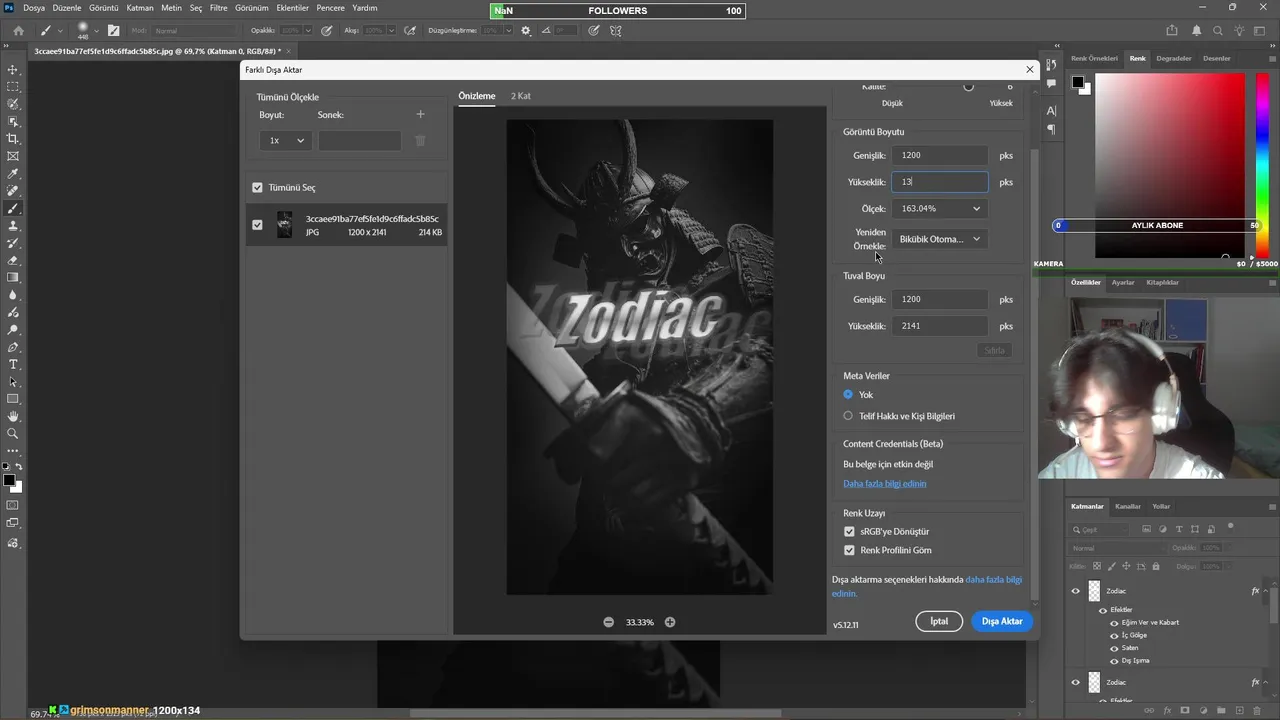Viewport: 1280px width, 720px height.
Task: Open the 1x size dropdown
Action: pyautogui.click(x=286, y=141)
